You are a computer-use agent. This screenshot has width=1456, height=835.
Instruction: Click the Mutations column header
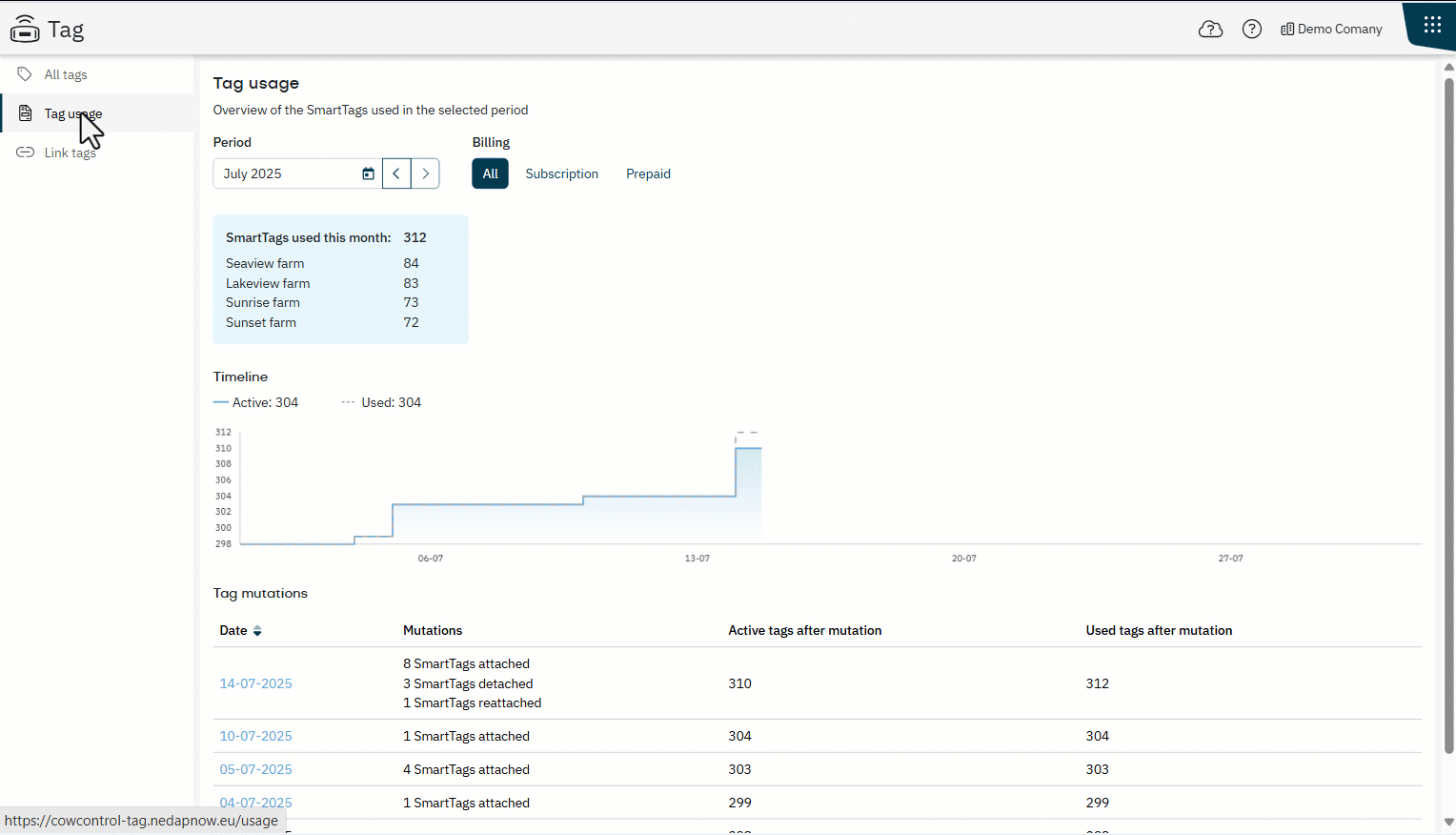click(433, 631)
